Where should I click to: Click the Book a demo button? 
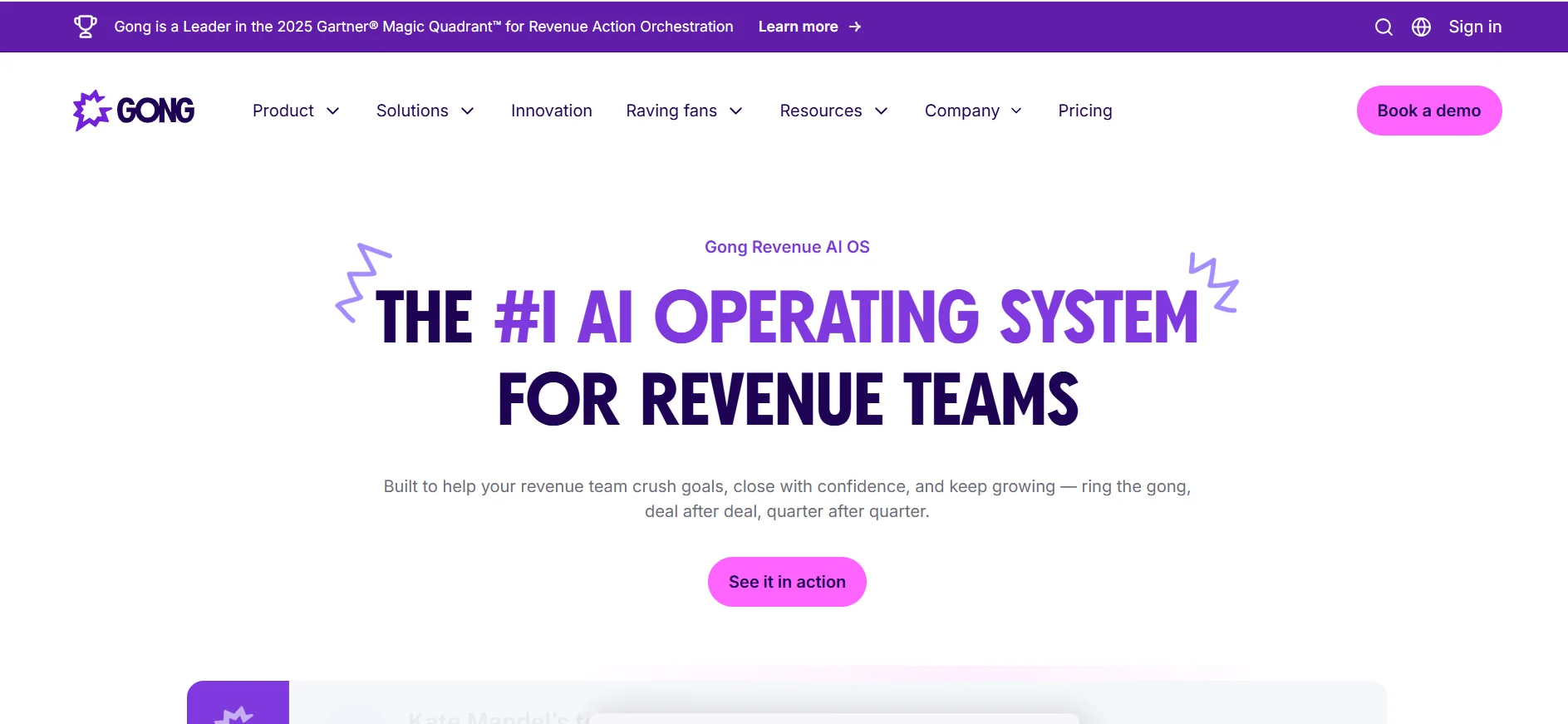pos(1428,111)
